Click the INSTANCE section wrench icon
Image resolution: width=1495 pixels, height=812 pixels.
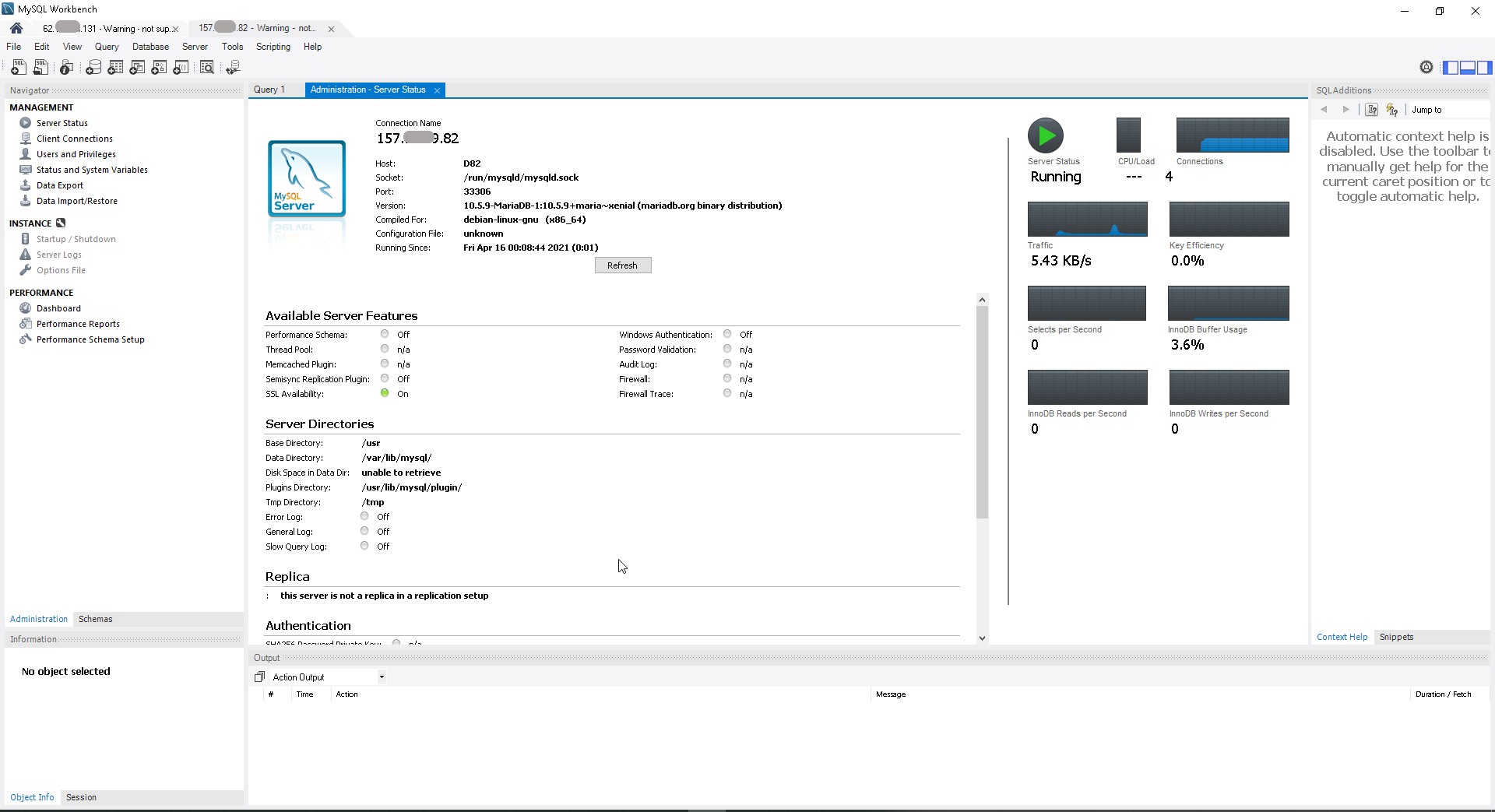61,223
